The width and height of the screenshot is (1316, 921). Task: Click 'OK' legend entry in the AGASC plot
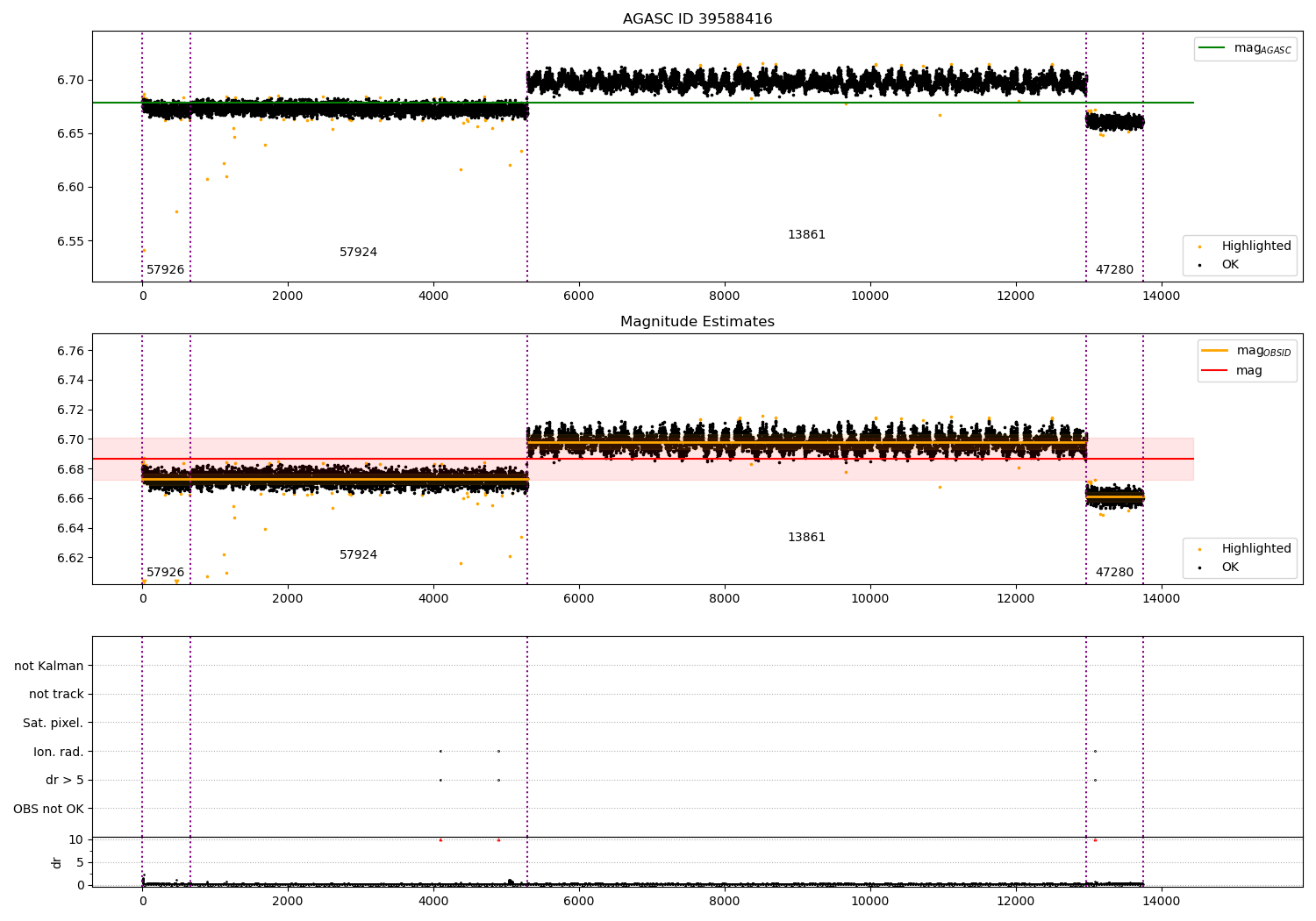click(1230, 265)
